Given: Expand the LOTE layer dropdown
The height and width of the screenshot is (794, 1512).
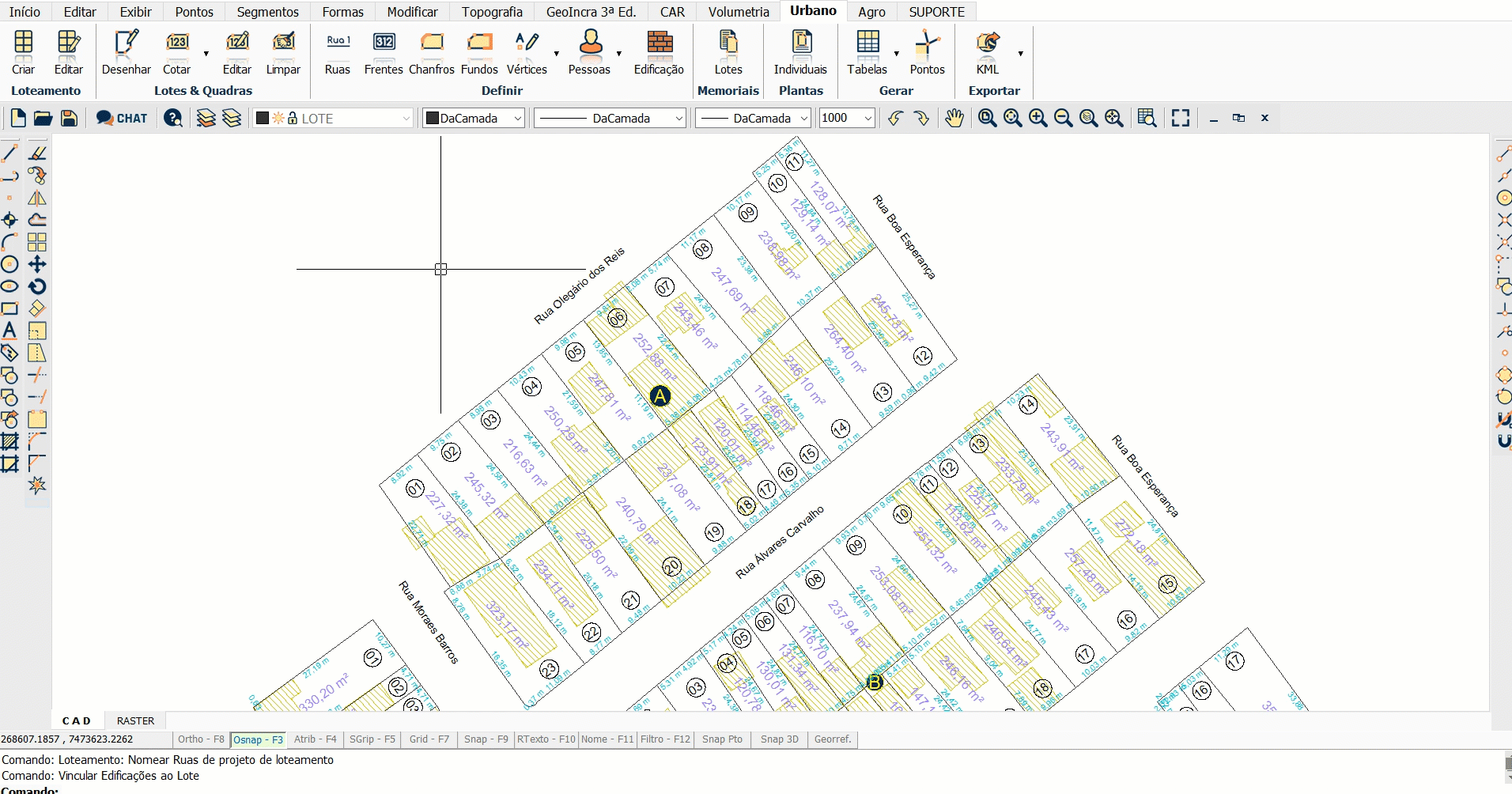Looking at the screenshot, I should [406, 119].
